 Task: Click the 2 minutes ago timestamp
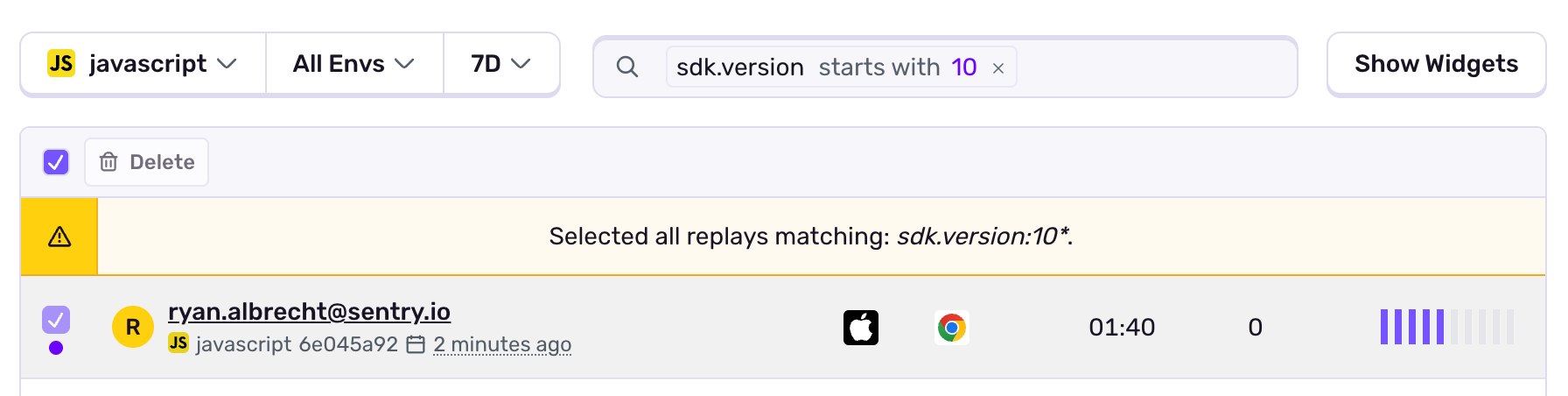click(502, 344)
